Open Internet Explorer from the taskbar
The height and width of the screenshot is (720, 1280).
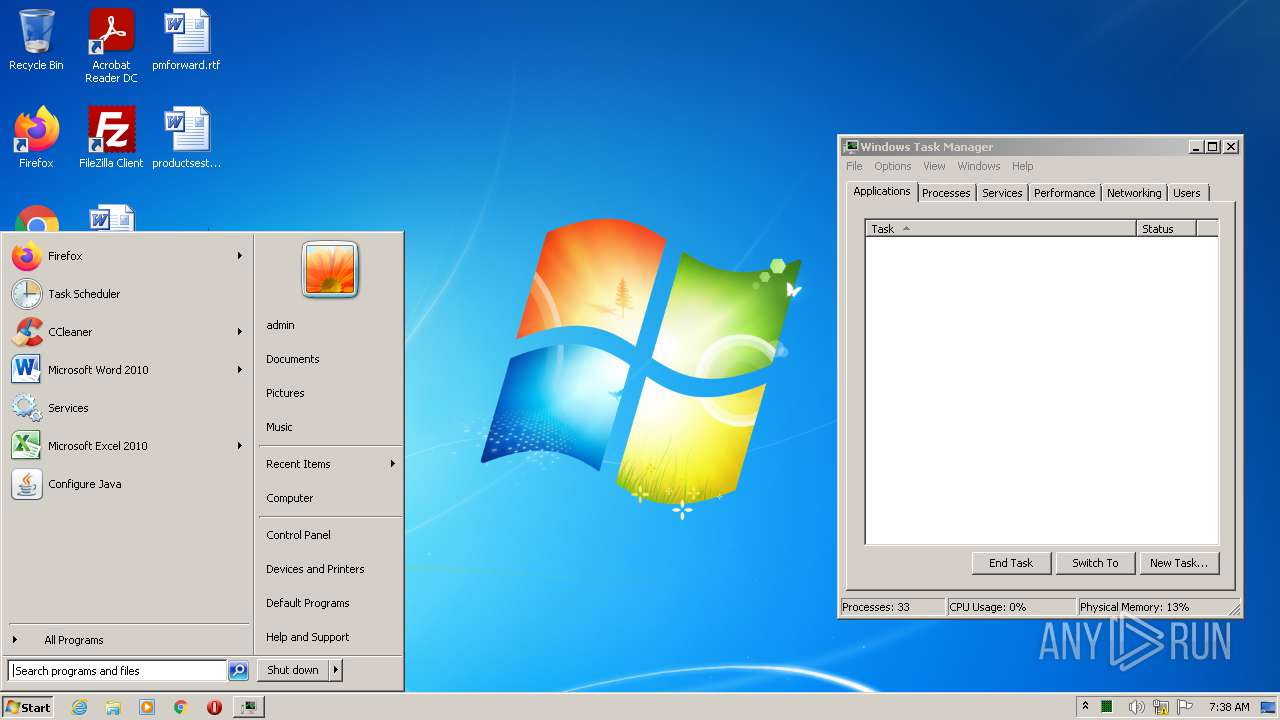[x=80, y=707]
